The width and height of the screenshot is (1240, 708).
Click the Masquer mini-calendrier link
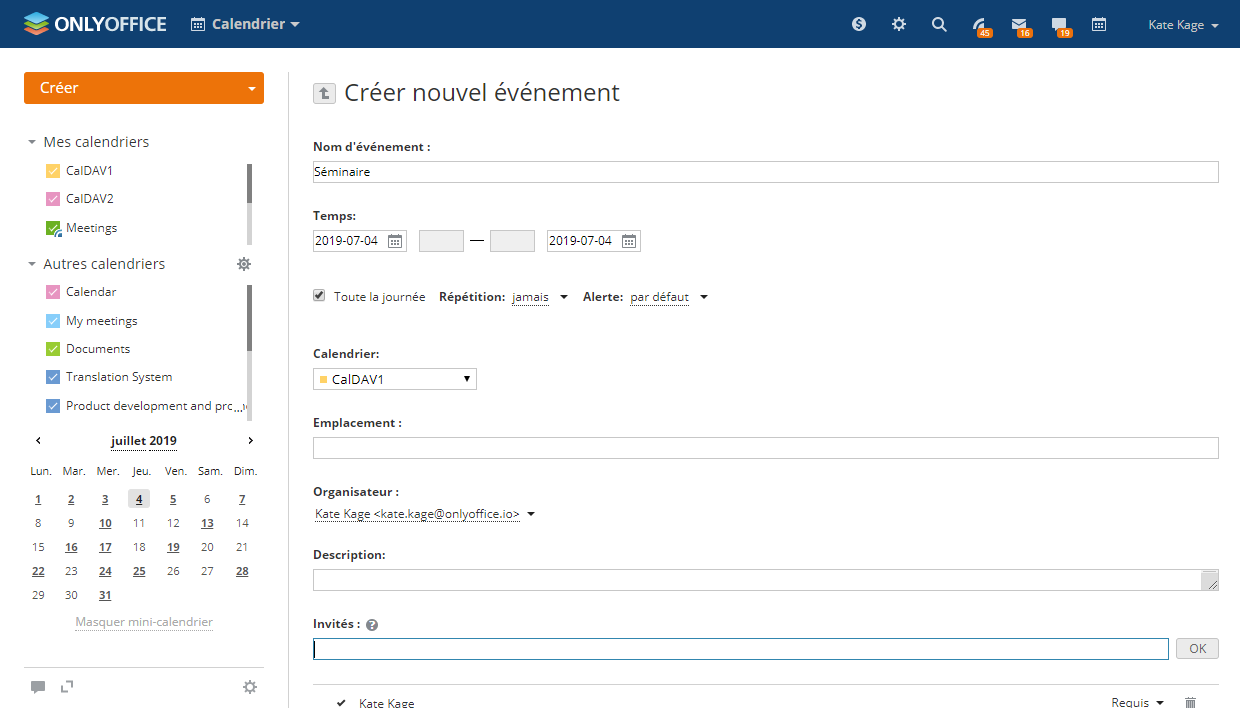coord(144,622)
